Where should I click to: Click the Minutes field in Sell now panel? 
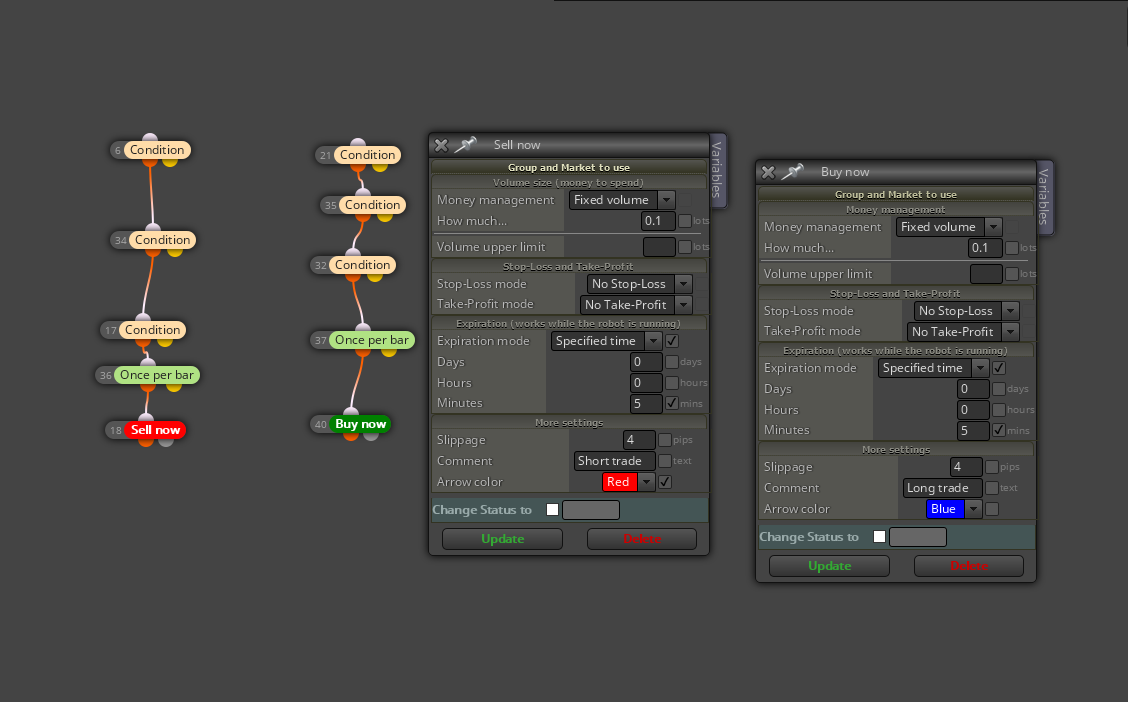(646, 404)
